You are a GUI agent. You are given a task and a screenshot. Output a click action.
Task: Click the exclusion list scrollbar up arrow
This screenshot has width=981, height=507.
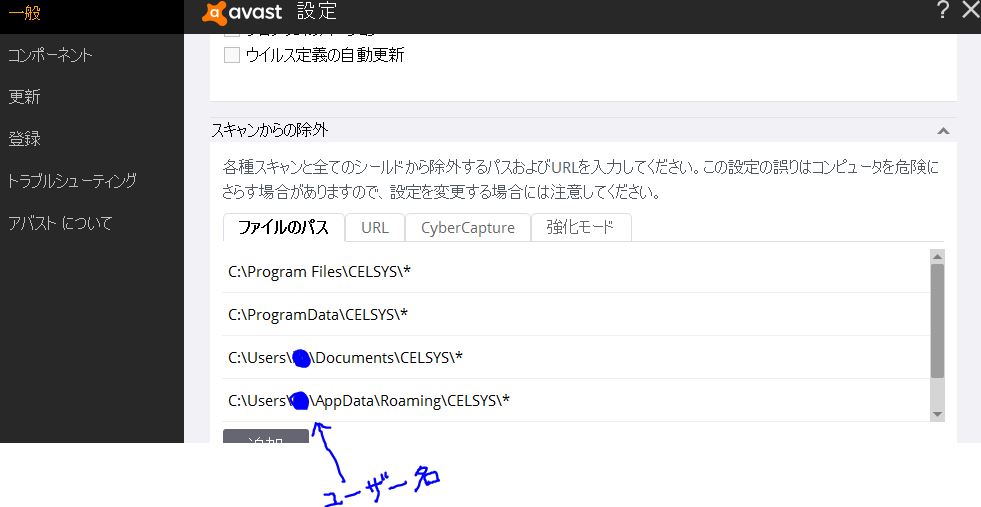(937, 256)
